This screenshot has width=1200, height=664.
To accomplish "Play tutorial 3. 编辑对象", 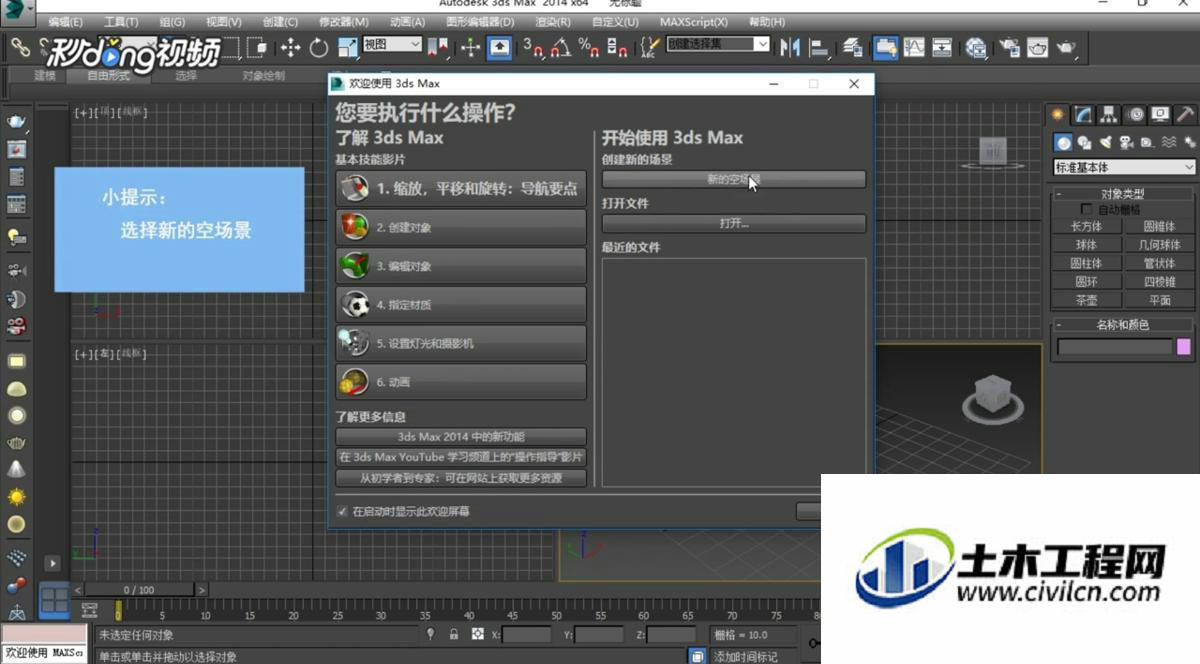I will point(460,266).
